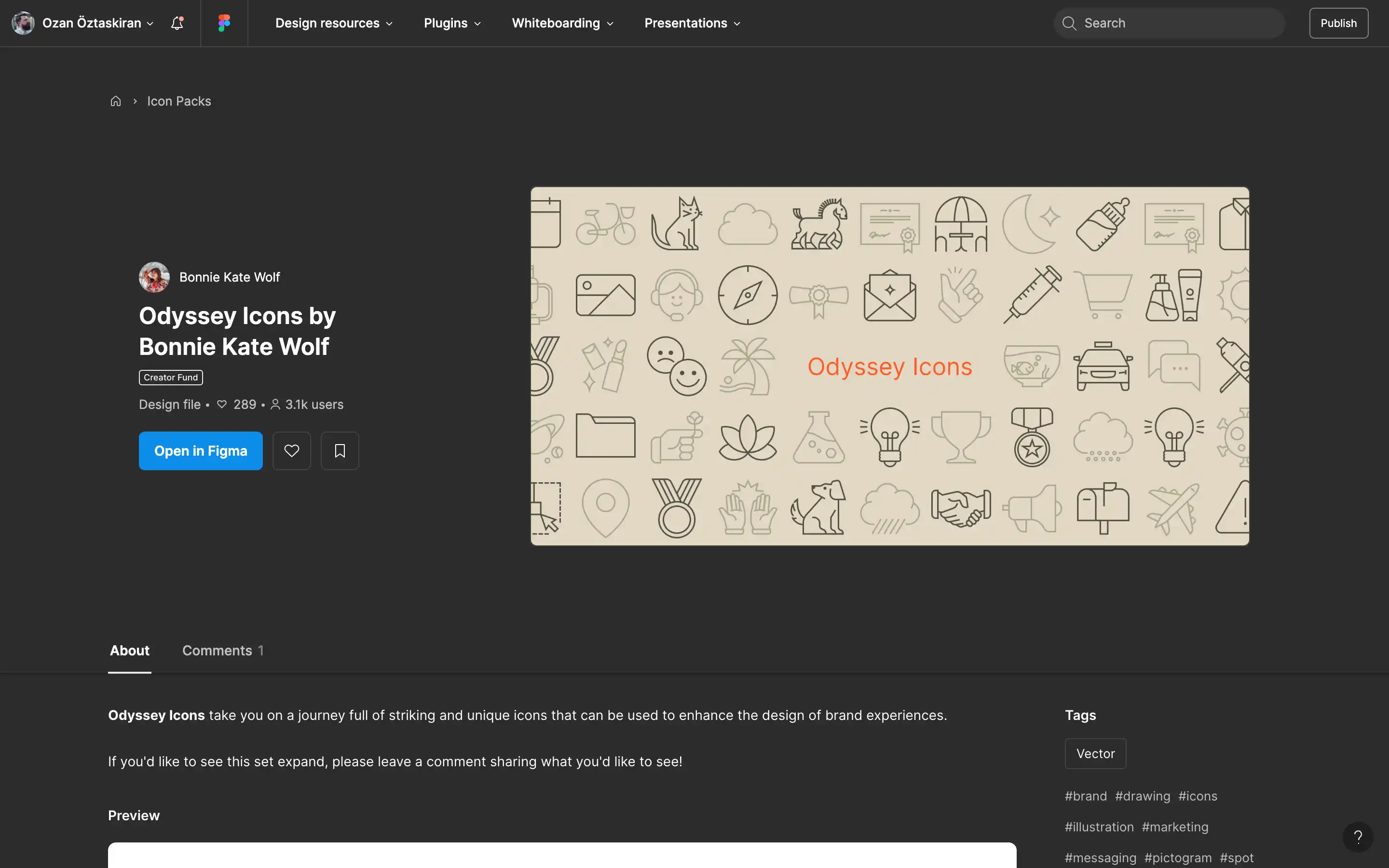Open the Odyssey Icons cover thumbnail
The height and width of the screenshot is (868, 1389).
[x=890, y=366]
